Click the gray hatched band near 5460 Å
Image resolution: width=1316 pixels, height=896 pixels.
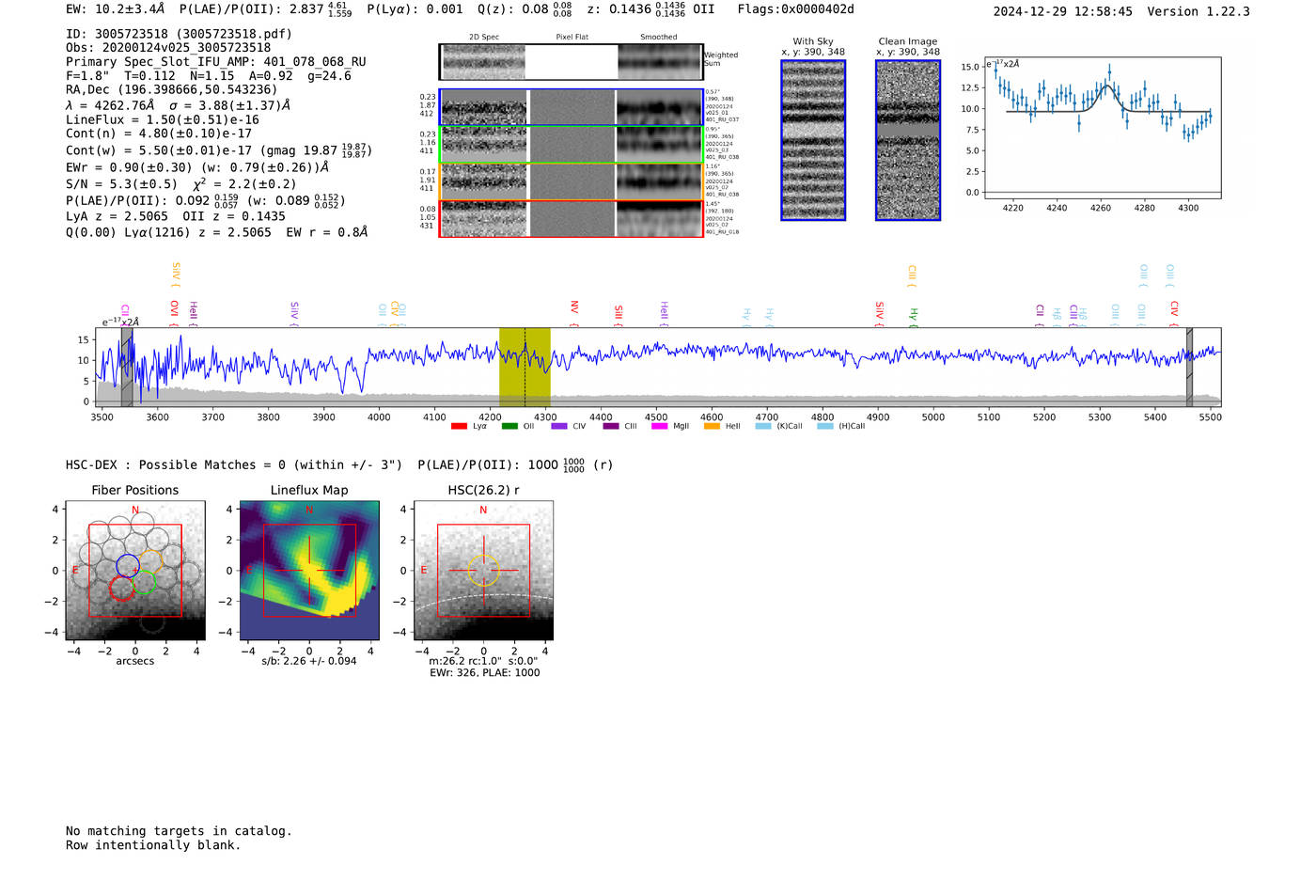pyautogui.click(x=1189, y=367)
